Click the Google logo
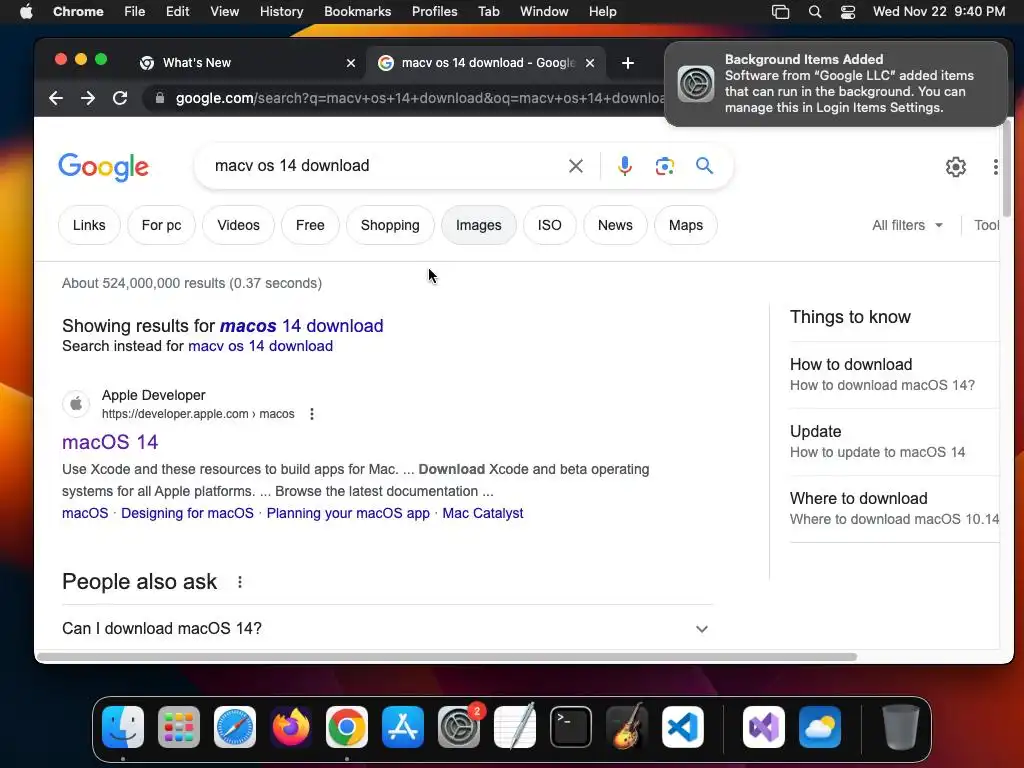Screen dimensions: 1024x768 point(103,167)
